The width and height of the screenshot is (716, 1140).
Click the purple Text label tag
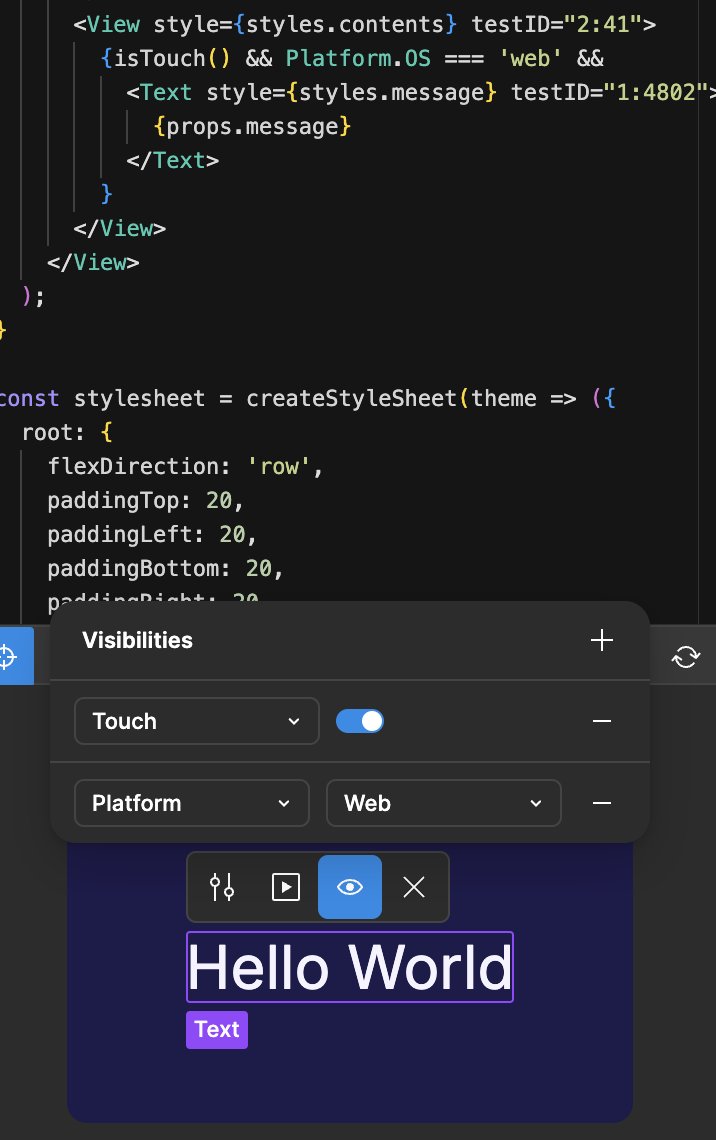pyautogui.click(x=217, y=1029)
